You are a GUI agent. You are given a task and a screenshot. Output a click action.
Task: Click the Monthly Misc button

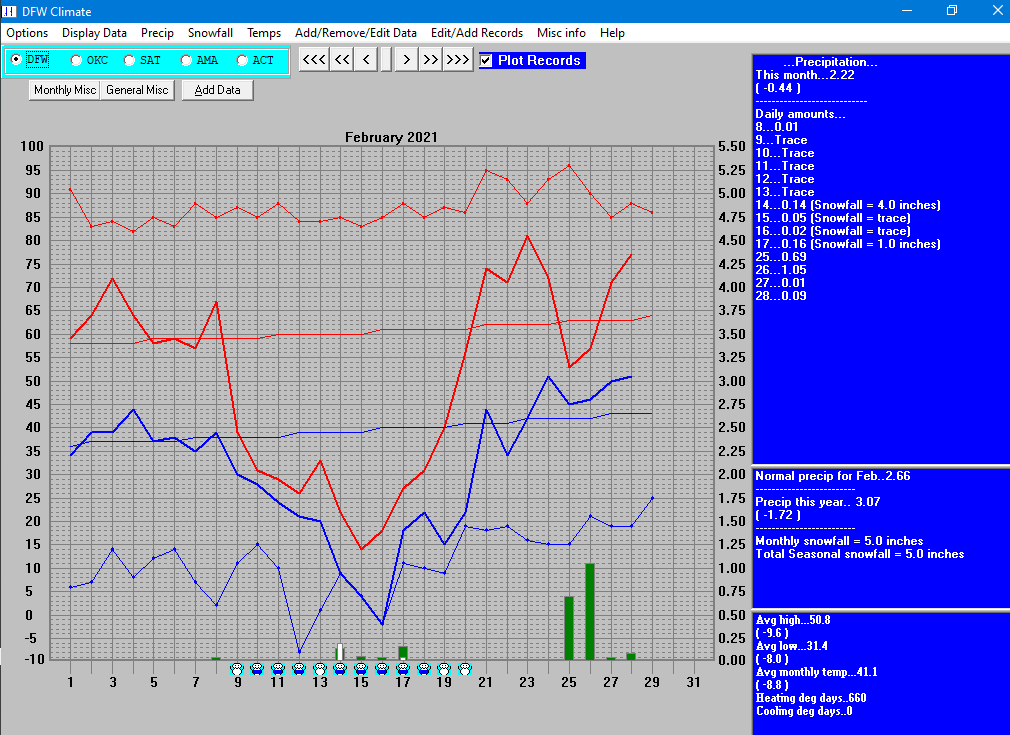point(64,90)
